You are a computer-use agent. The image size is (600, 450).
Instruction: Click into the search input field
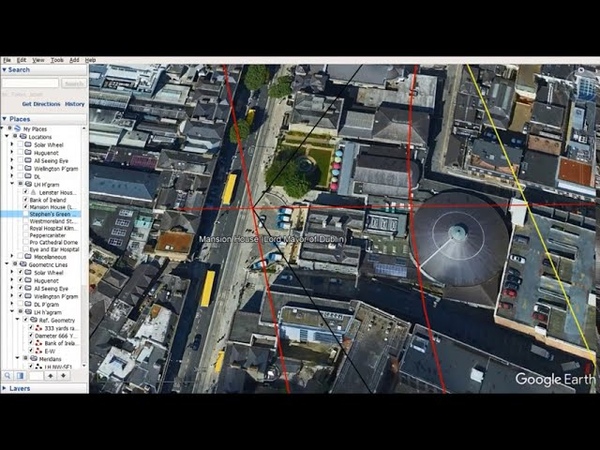pos(31,83)
